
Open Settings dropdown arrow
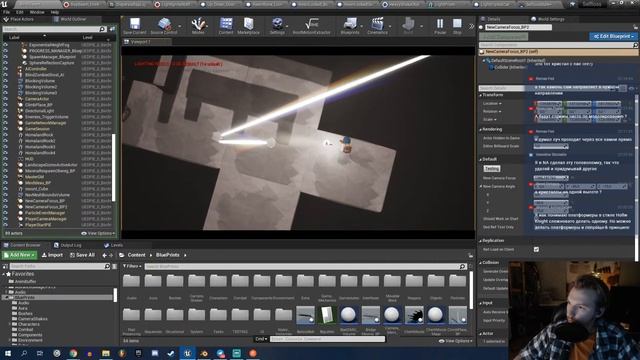287,27
